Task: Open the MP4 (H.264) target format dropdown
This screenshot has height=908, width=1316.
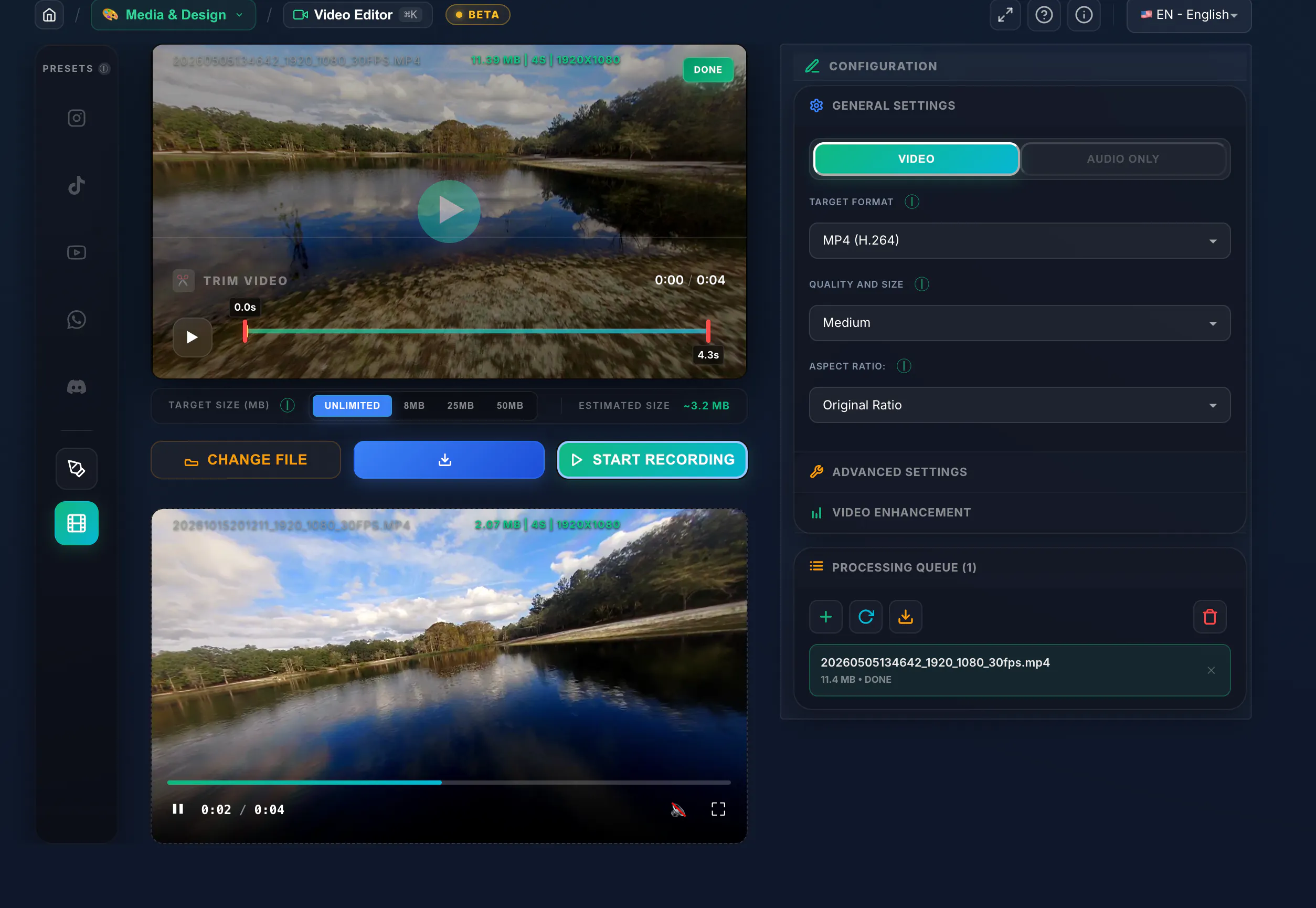Action: click(x=1019, y=241)
